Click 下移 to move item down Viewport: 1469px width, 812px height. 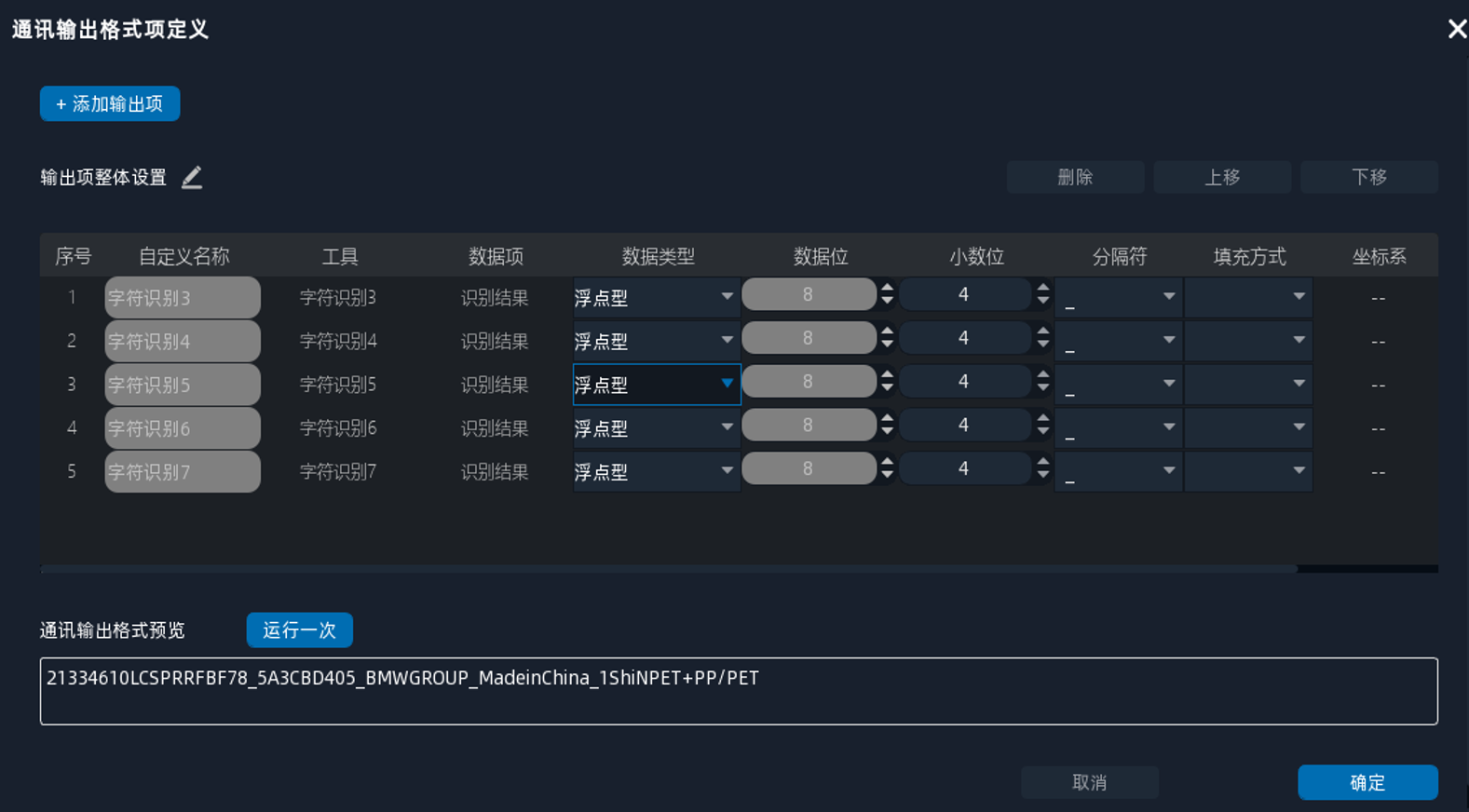(x=1368, y=177)
